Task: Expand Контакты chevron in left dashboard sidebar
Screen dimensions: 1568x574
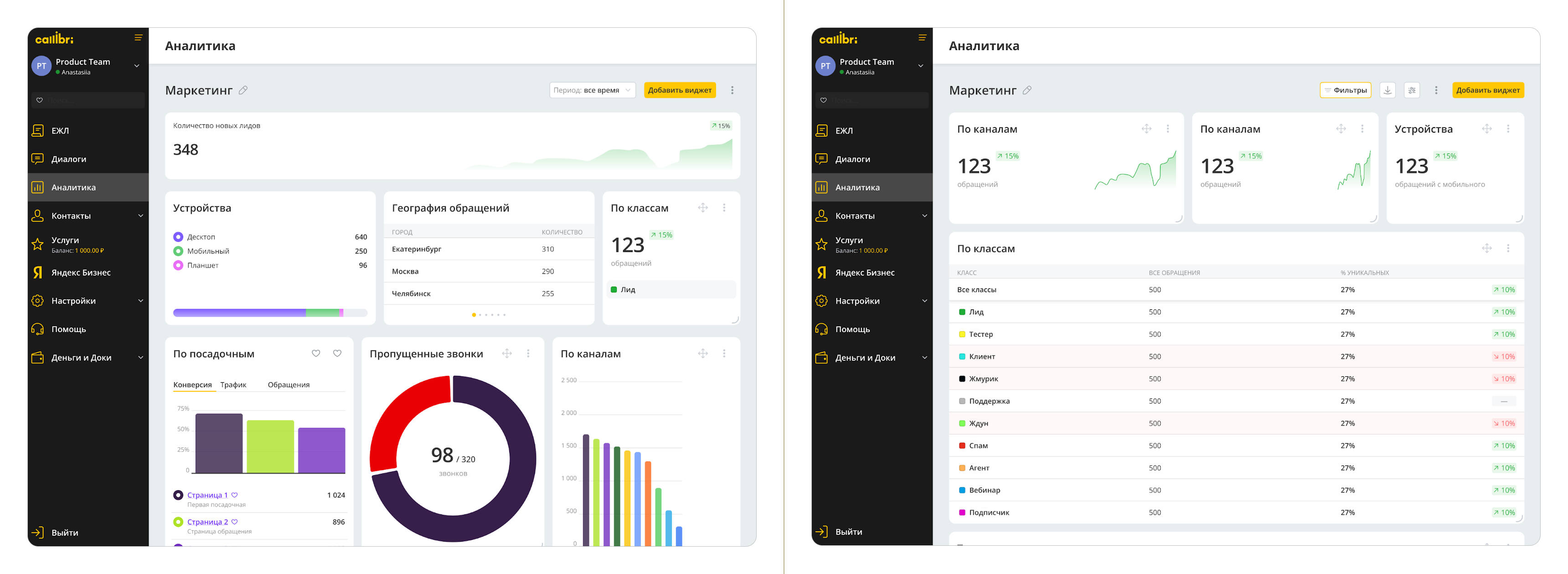Action: click(140, 216)
